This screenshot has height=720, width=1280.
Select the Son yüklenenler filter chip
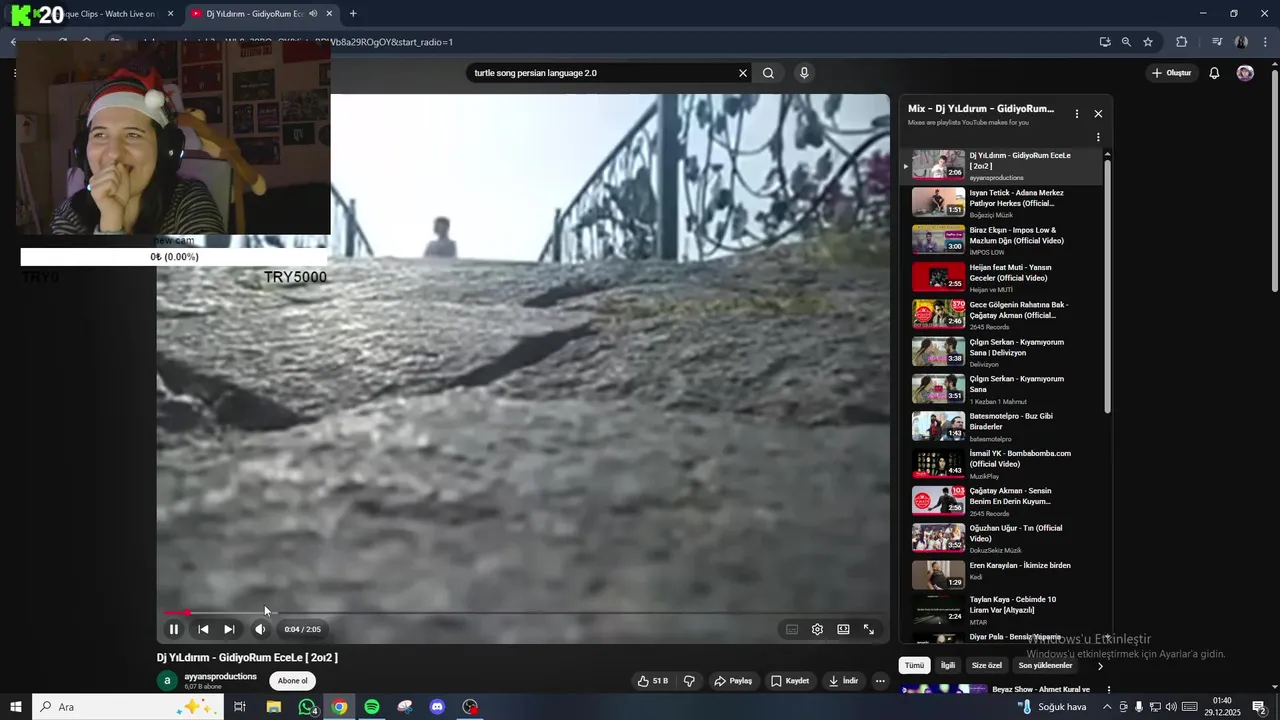(1045, 665)
